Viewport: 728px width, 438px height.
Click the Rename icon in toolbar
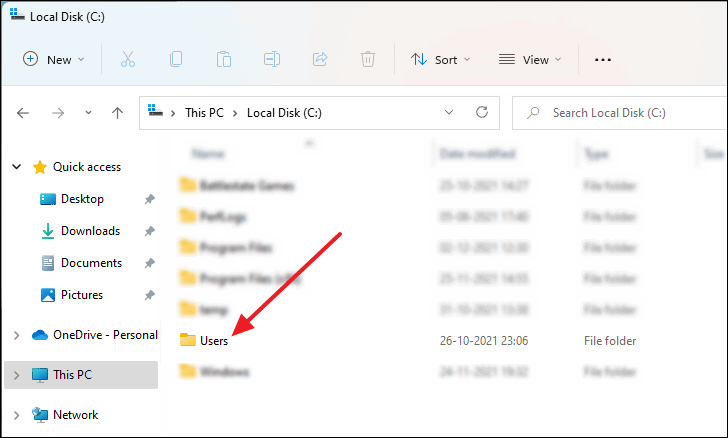pyautogui.click(x=272, y=59)
